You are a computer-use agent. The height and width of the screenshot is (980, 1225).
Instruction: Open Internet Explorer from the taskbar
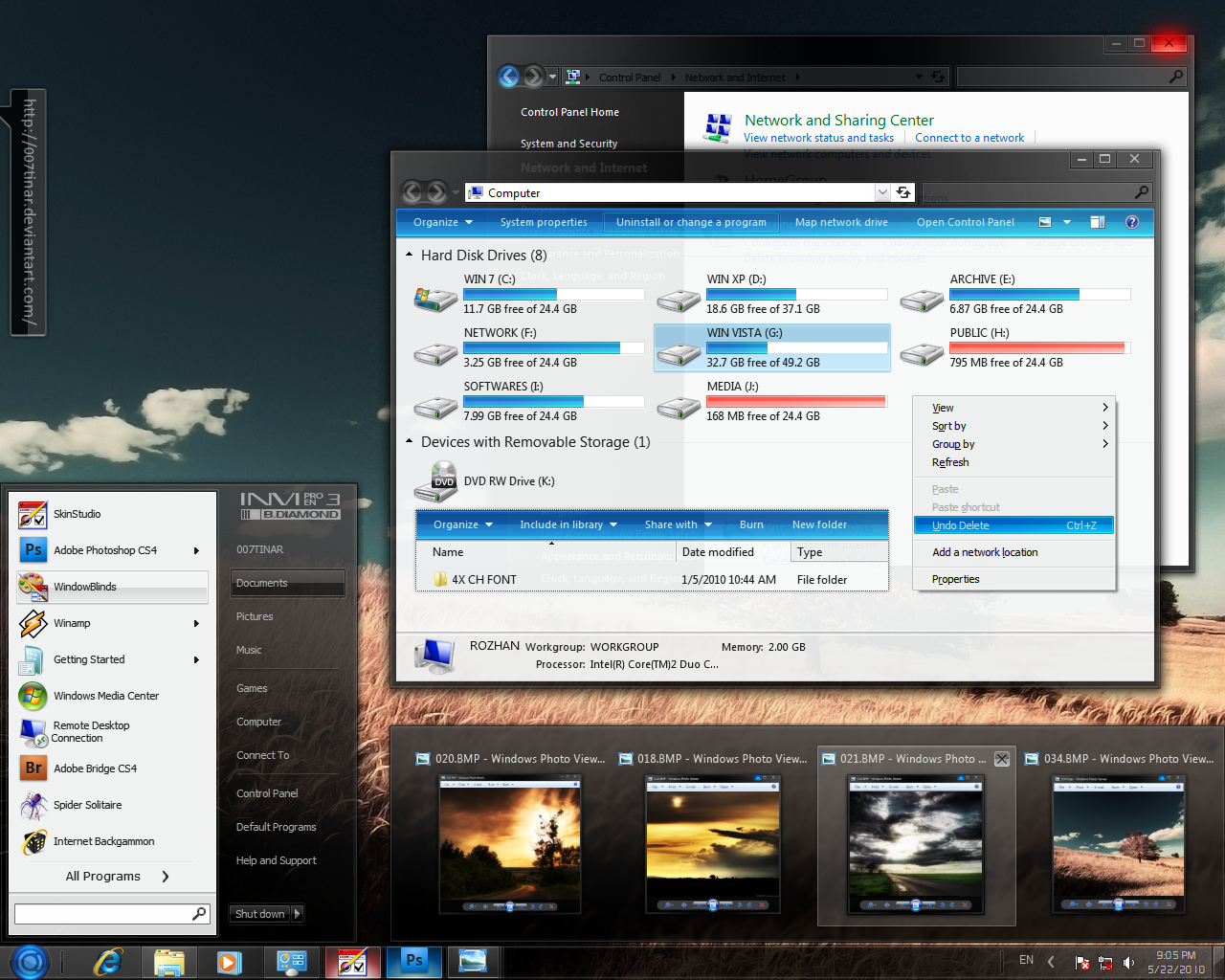point(107,962)
